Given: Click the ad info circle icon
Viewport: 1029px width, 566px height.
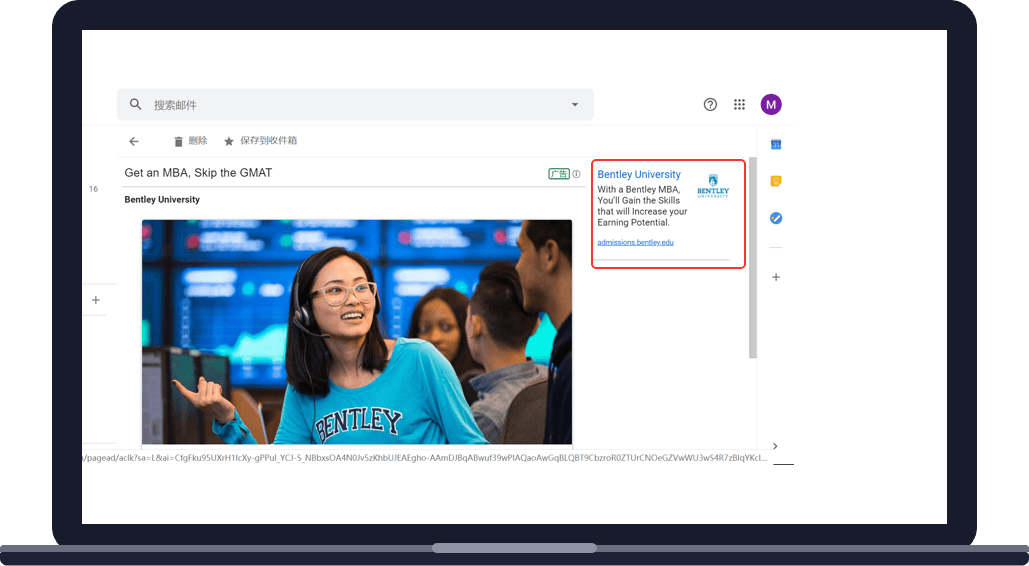Looking at the screenshot, I should (576, 174).
